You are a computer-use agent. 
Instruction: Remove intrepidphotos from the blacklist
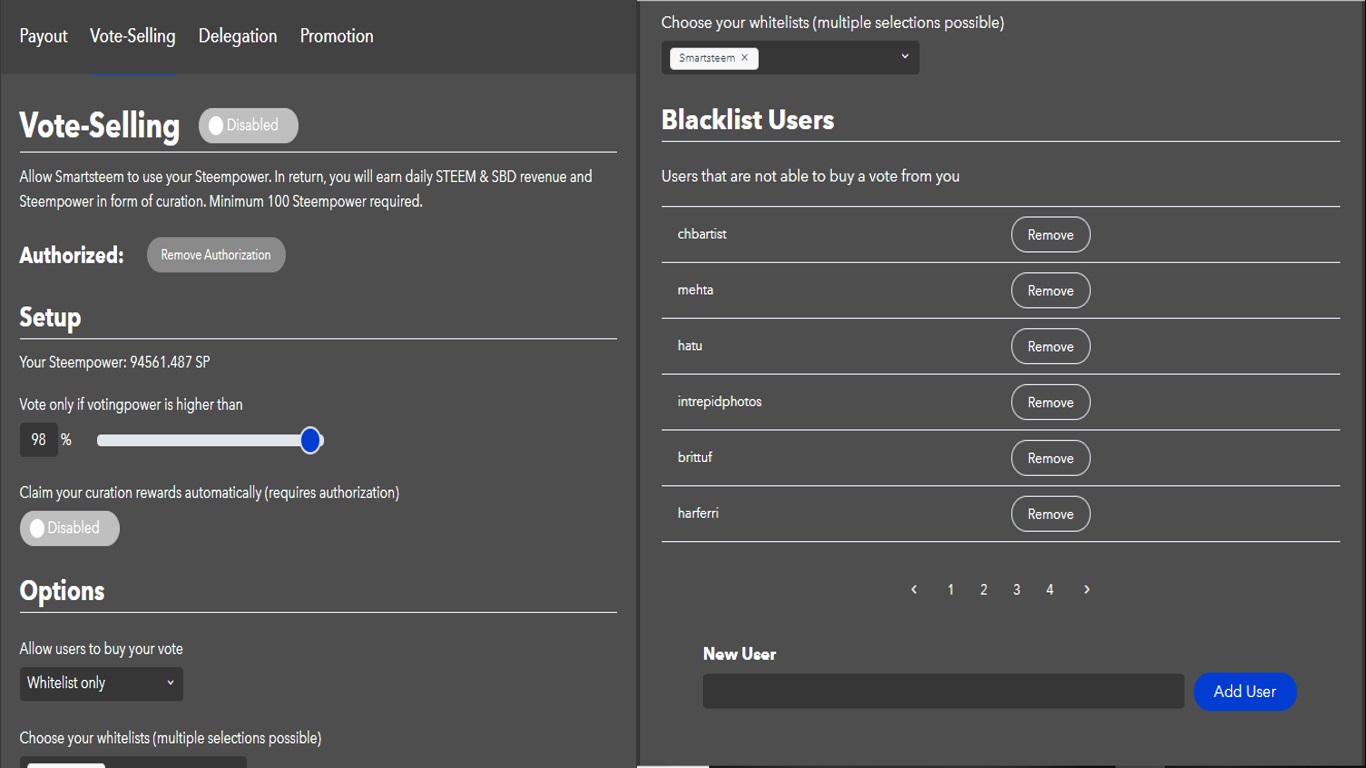[x=1051, y=403]
